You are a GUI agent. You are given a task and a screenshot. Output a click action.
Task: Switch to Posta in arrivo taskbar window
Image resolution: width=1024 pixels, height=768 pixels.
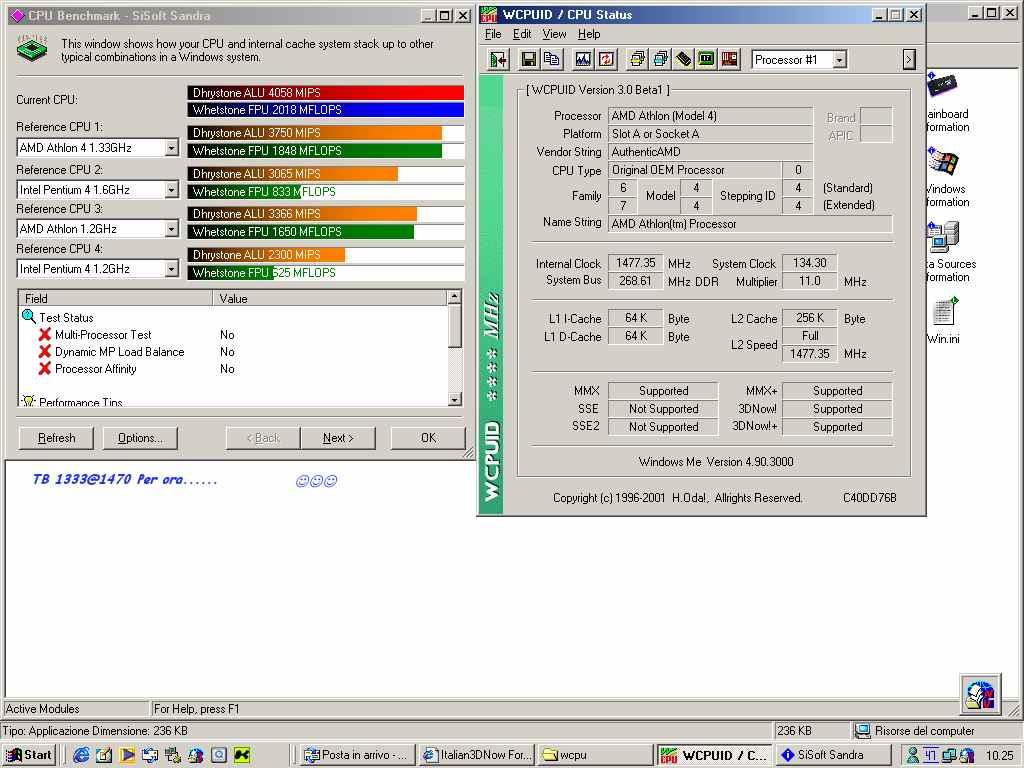point(357,755)
